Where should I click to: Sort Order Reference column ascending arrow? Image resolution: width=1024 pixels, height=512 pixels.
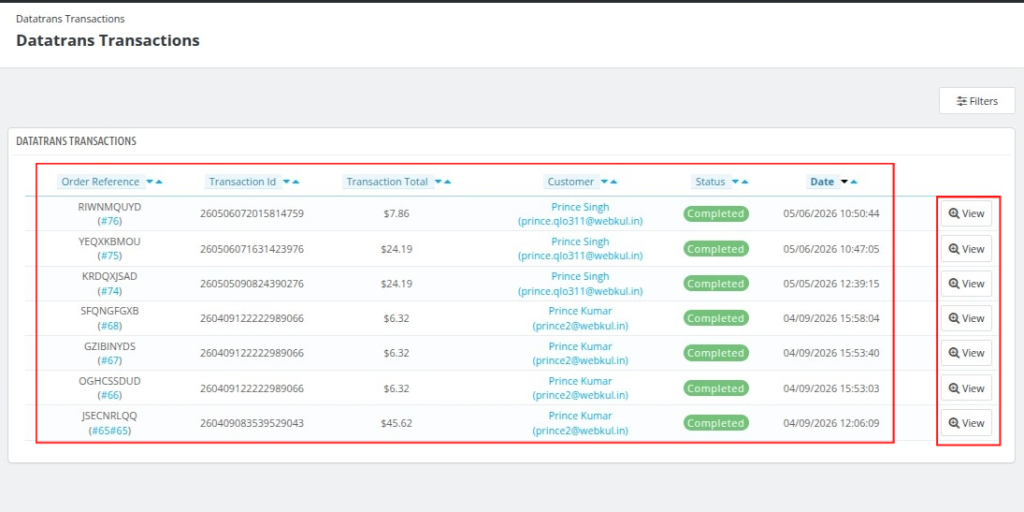159,182
